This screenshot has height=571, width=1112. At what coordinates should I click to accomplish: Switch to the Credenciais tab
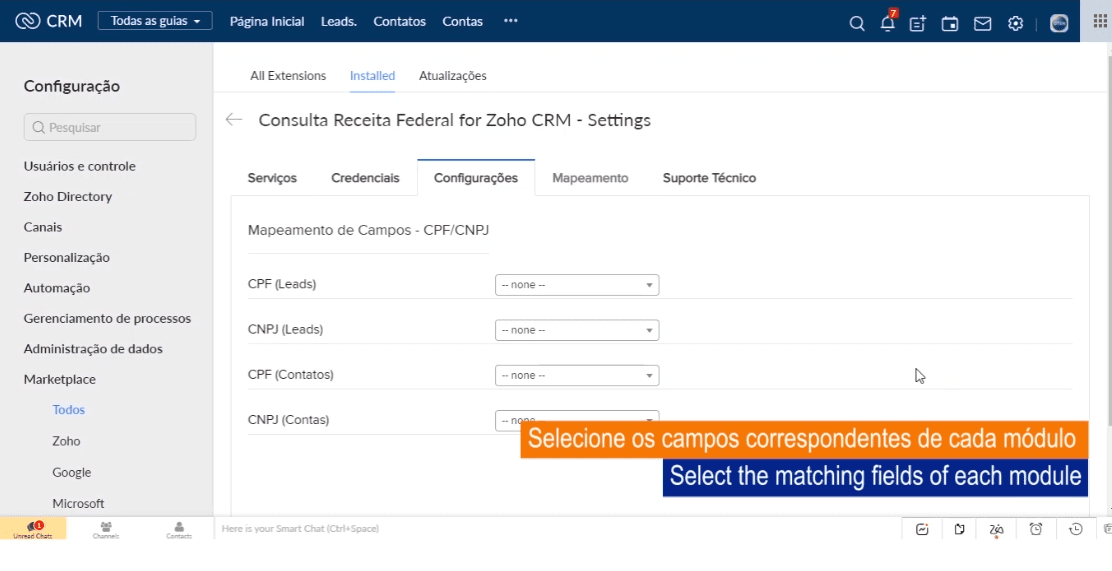click(x=365, y=178)
